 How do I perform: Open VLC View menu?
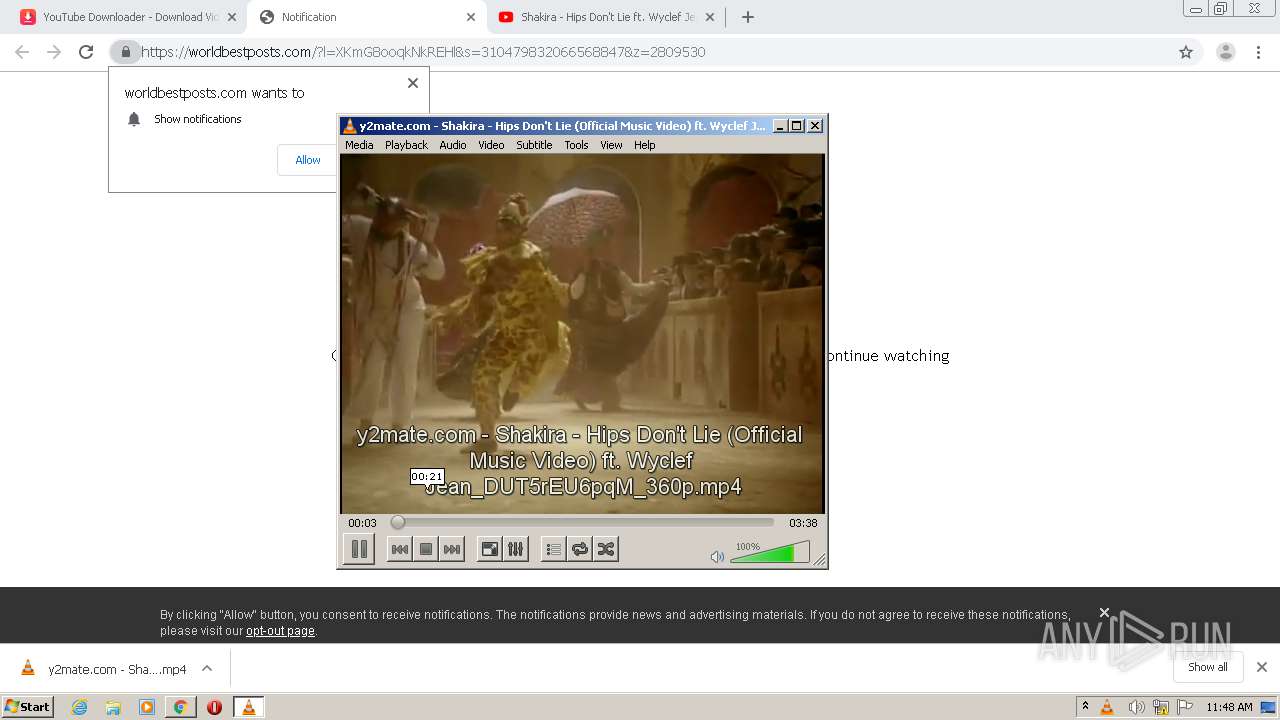click(x=611, y=145)
